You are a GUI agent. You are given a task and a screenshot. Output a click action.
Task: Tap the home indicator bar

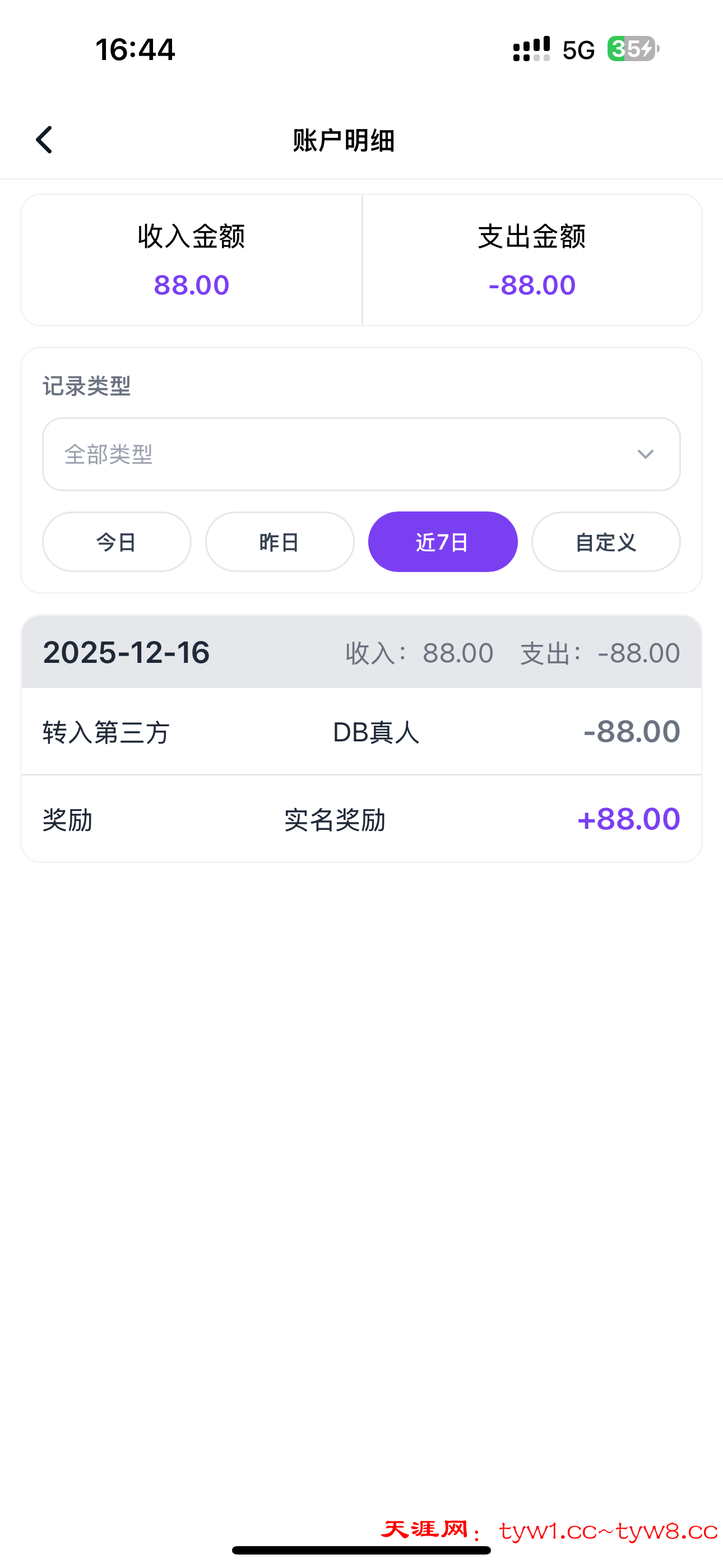[x=361, y=1549]
